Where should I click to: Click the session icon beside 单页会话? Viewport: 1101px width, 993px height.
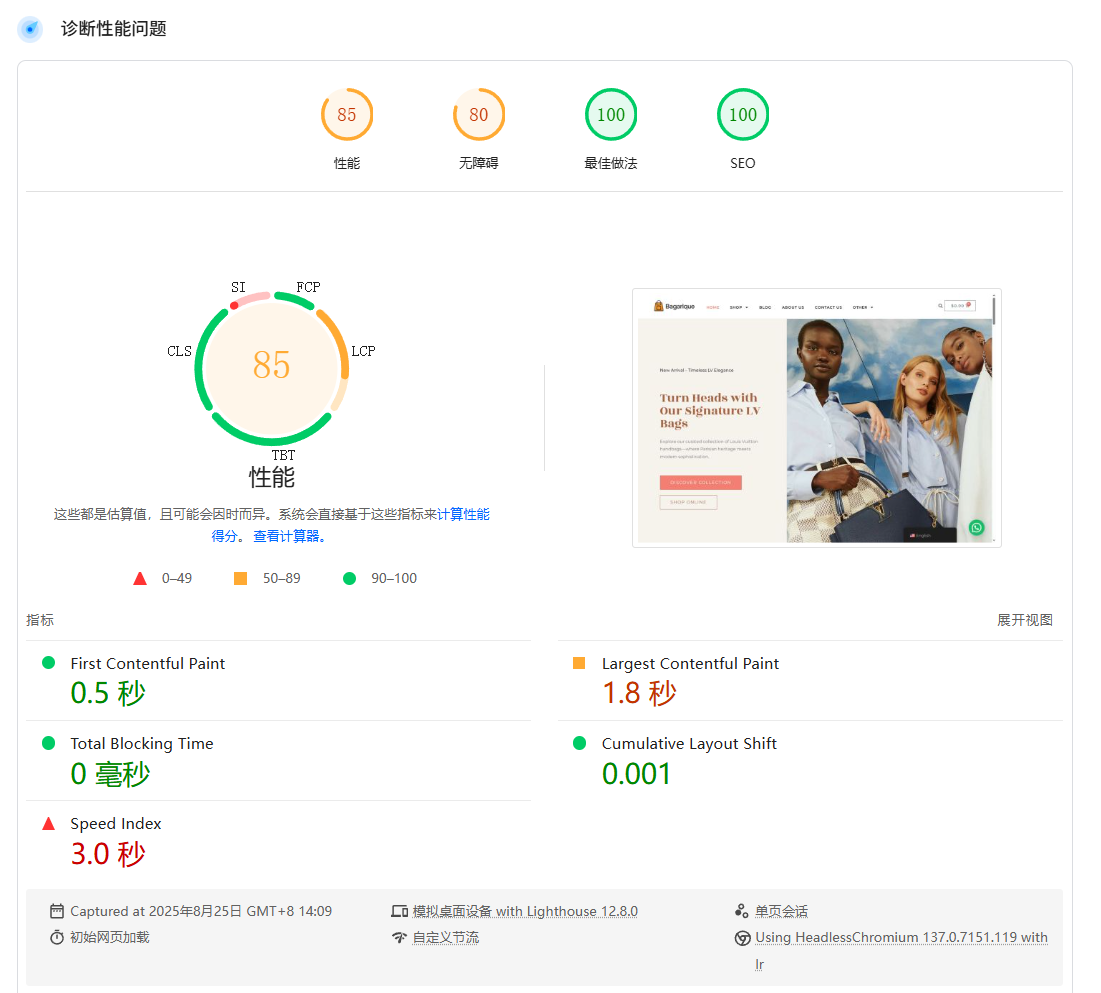(x=741, y=910)
